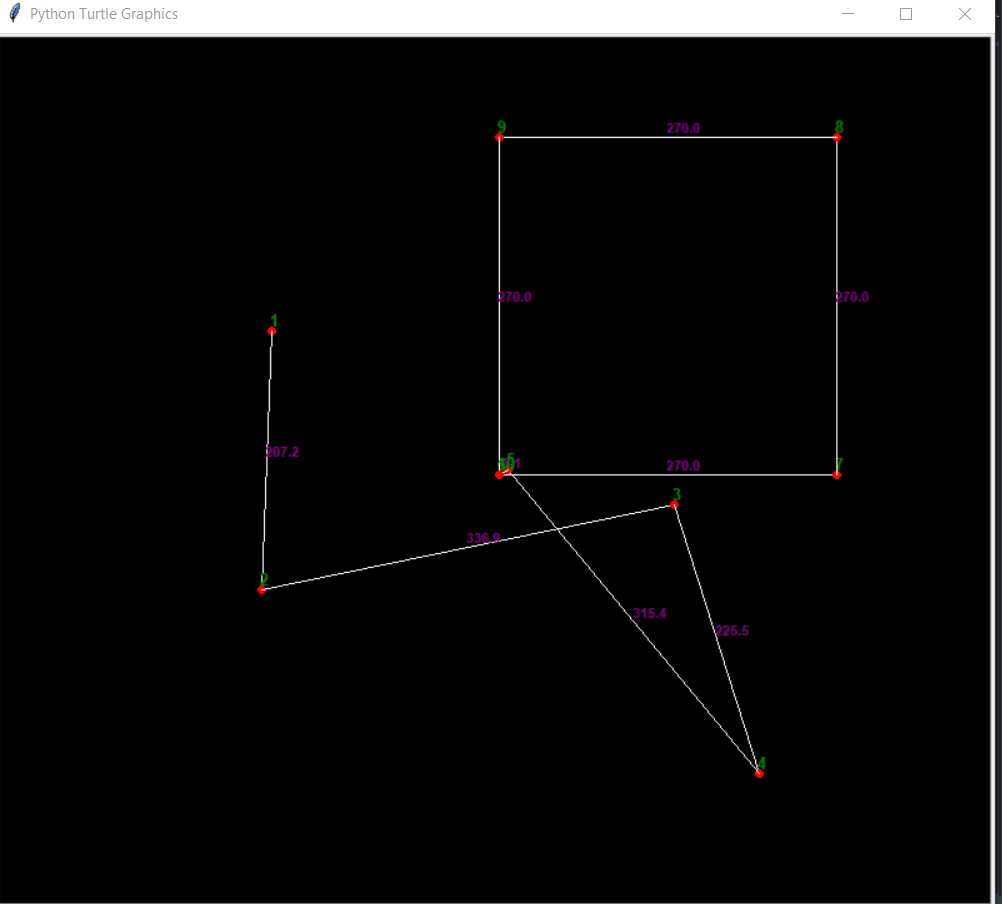Click the red dot at point 4

[x=759, y=774]
